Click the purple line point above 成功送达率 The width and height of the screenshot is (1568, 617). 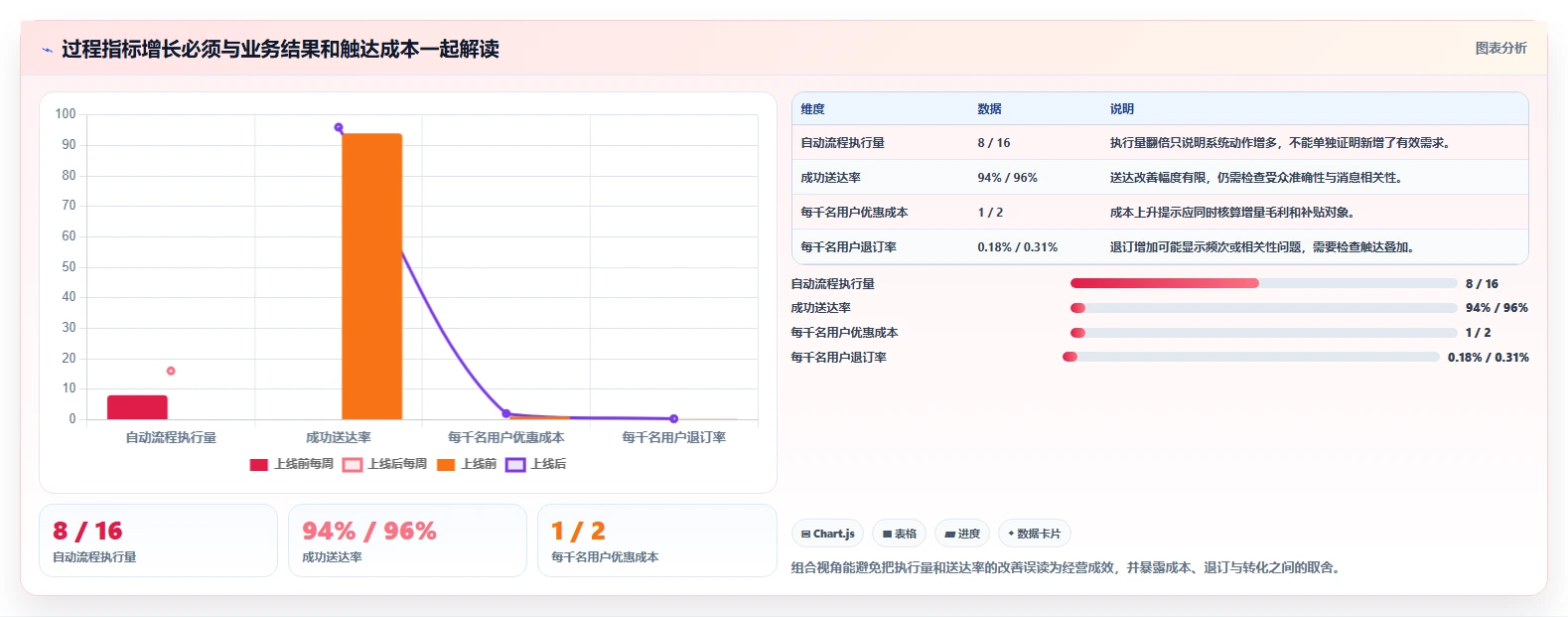point(339,127)
